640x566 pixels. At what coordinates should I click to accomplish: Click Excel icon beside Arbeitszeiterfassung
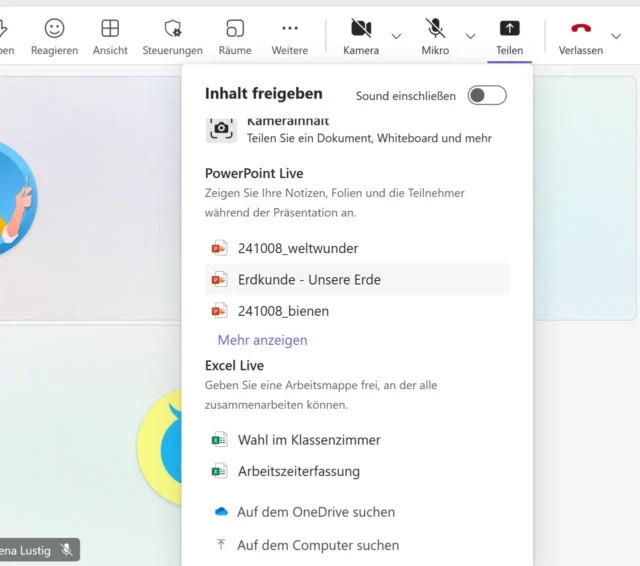(x=219, y=471)
